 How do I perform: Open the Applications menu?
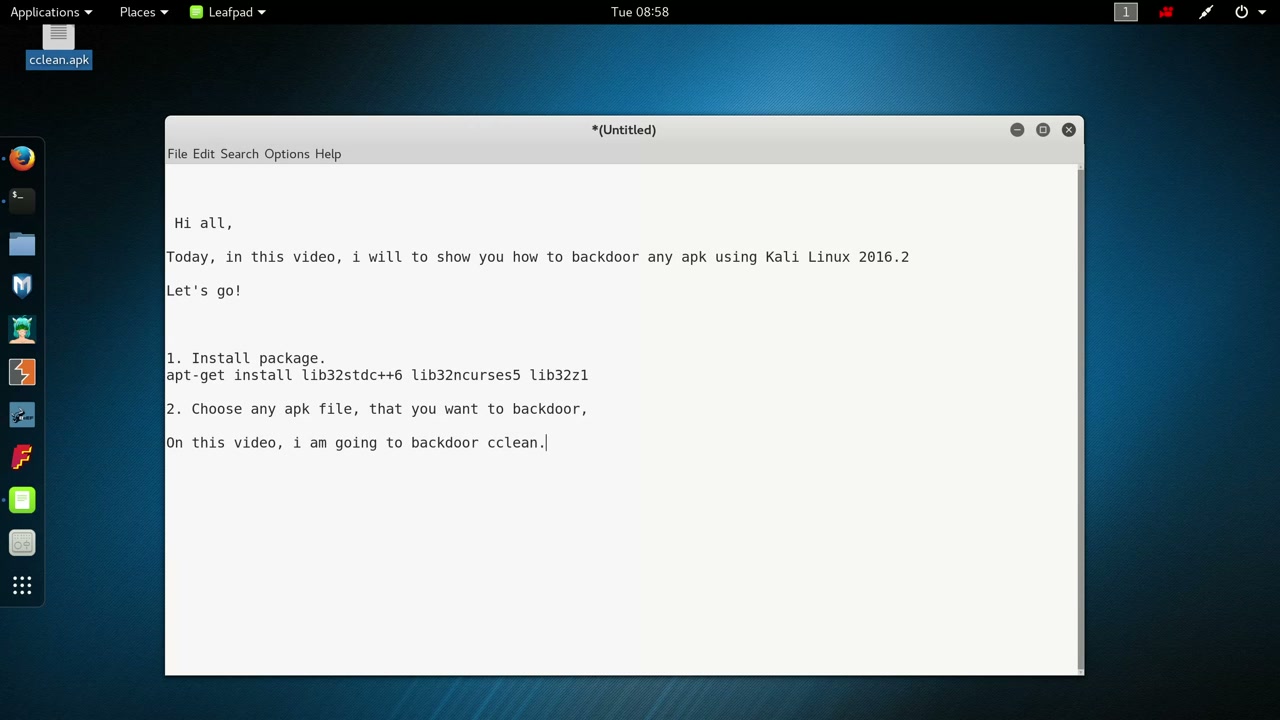(51, 12)
